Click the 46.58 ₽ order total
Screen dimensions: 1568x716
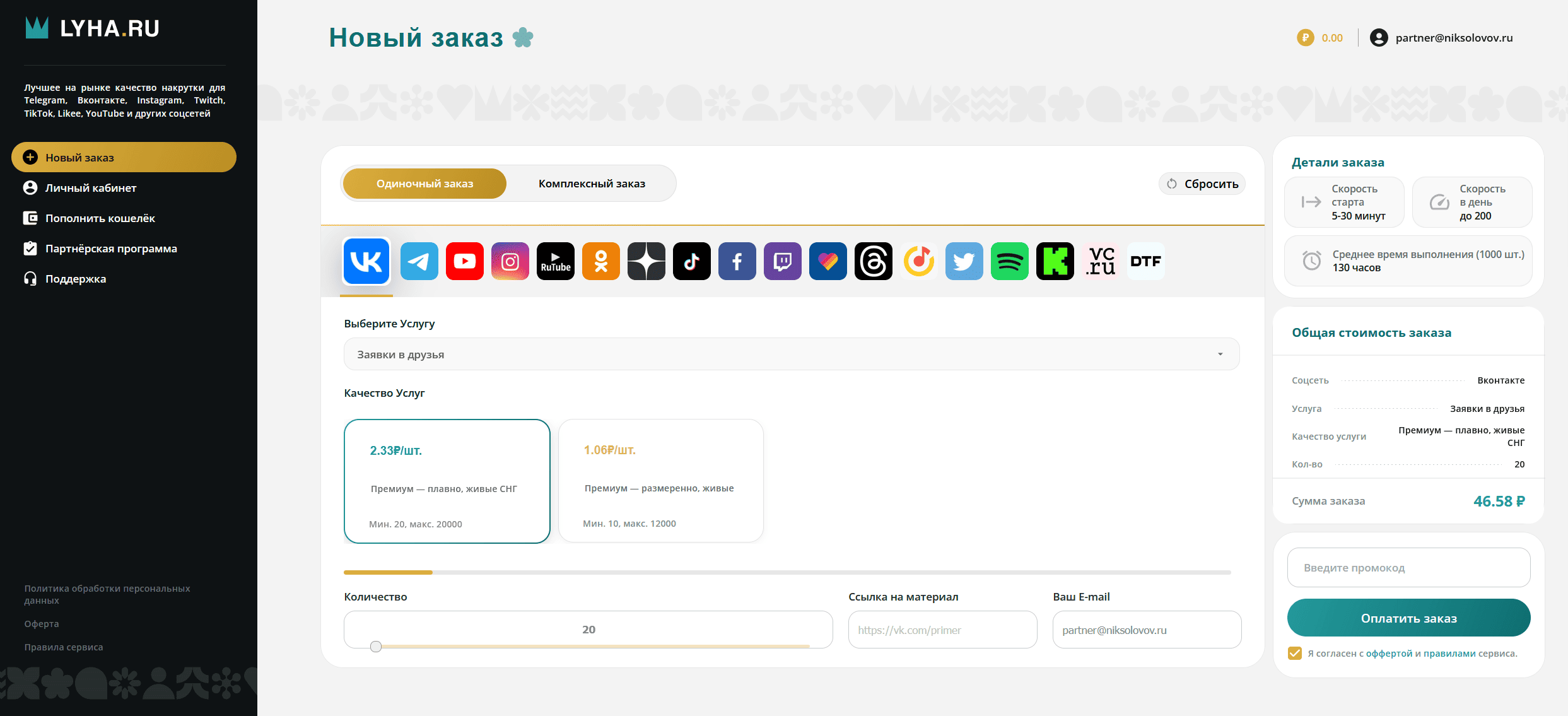click(1499, 502)
